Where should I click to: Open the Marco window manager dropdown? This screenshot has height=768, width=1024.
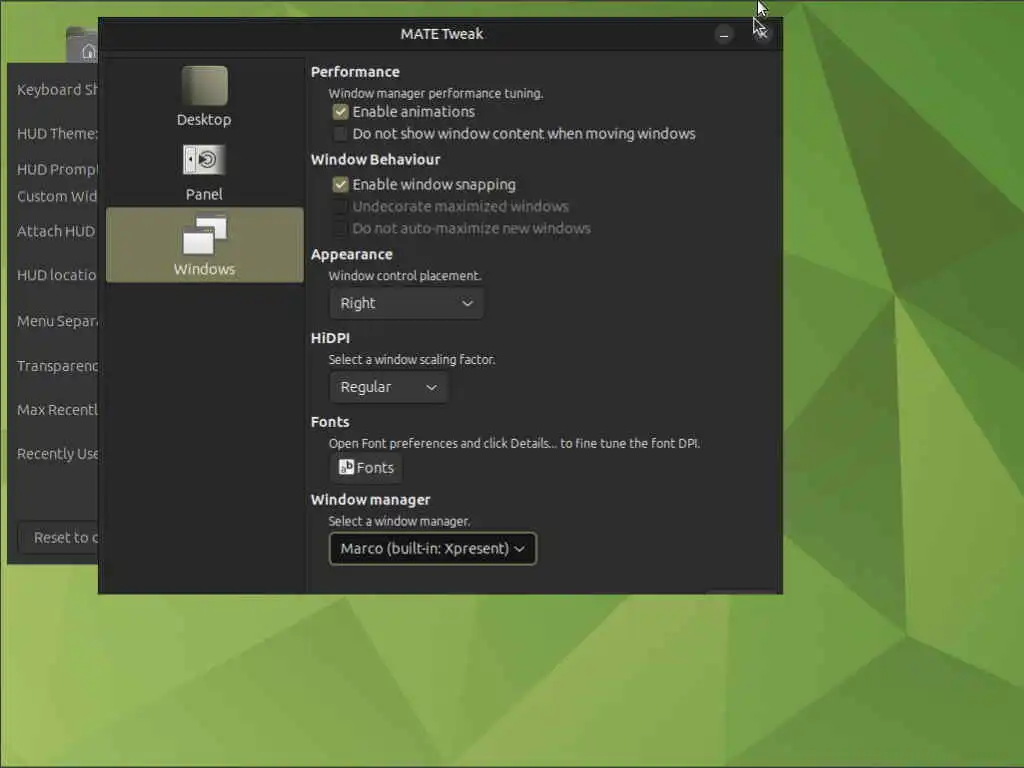(x=432, y=549)
